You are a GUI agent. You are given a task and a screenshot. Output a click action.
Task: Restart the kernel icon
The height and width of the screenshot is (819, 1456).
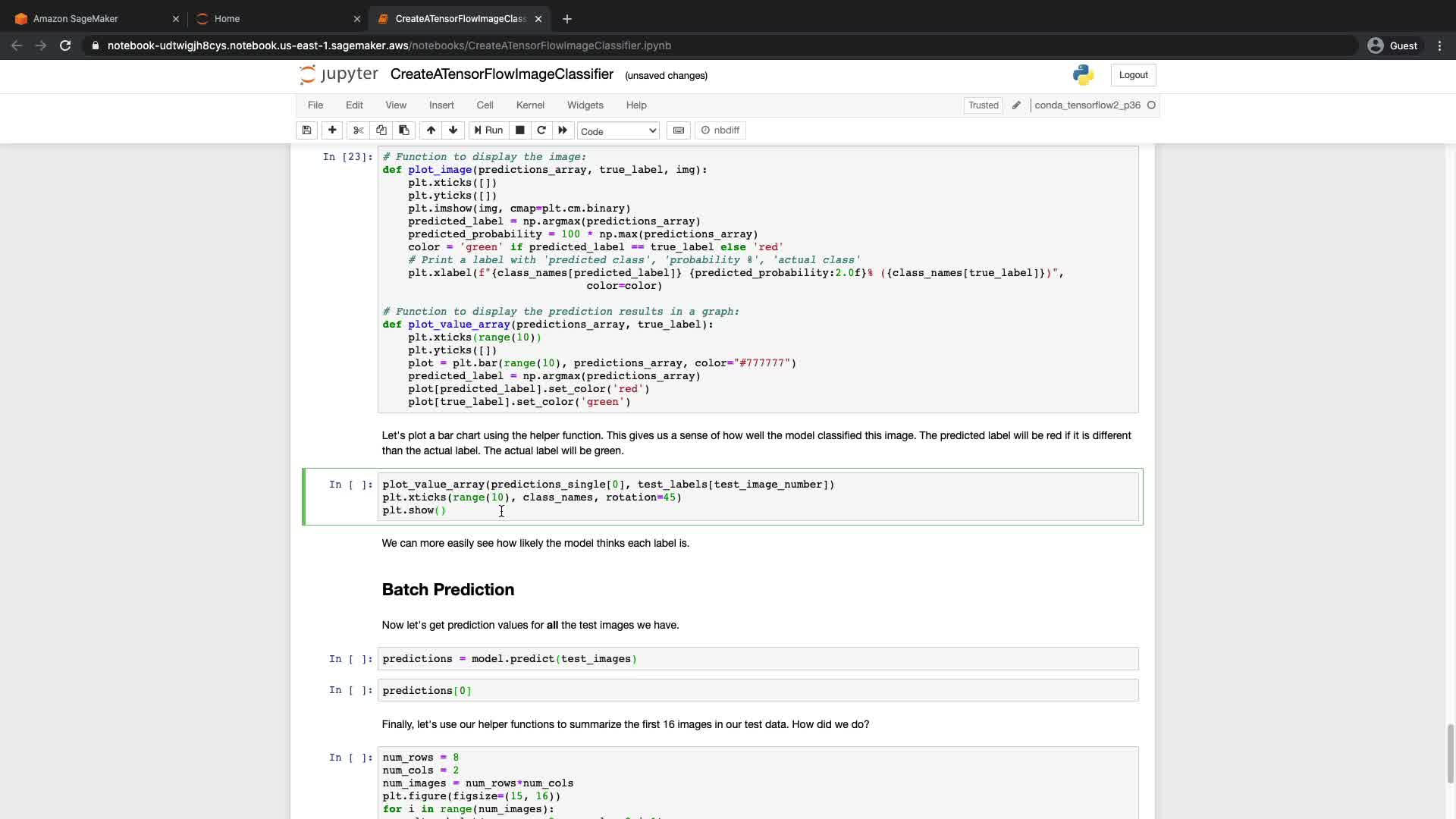point(541,130)
